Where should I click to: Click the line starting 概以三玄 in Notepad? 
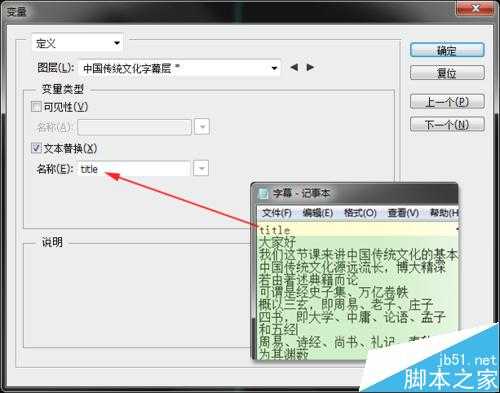pyautogui.click(x=346, y=304)
